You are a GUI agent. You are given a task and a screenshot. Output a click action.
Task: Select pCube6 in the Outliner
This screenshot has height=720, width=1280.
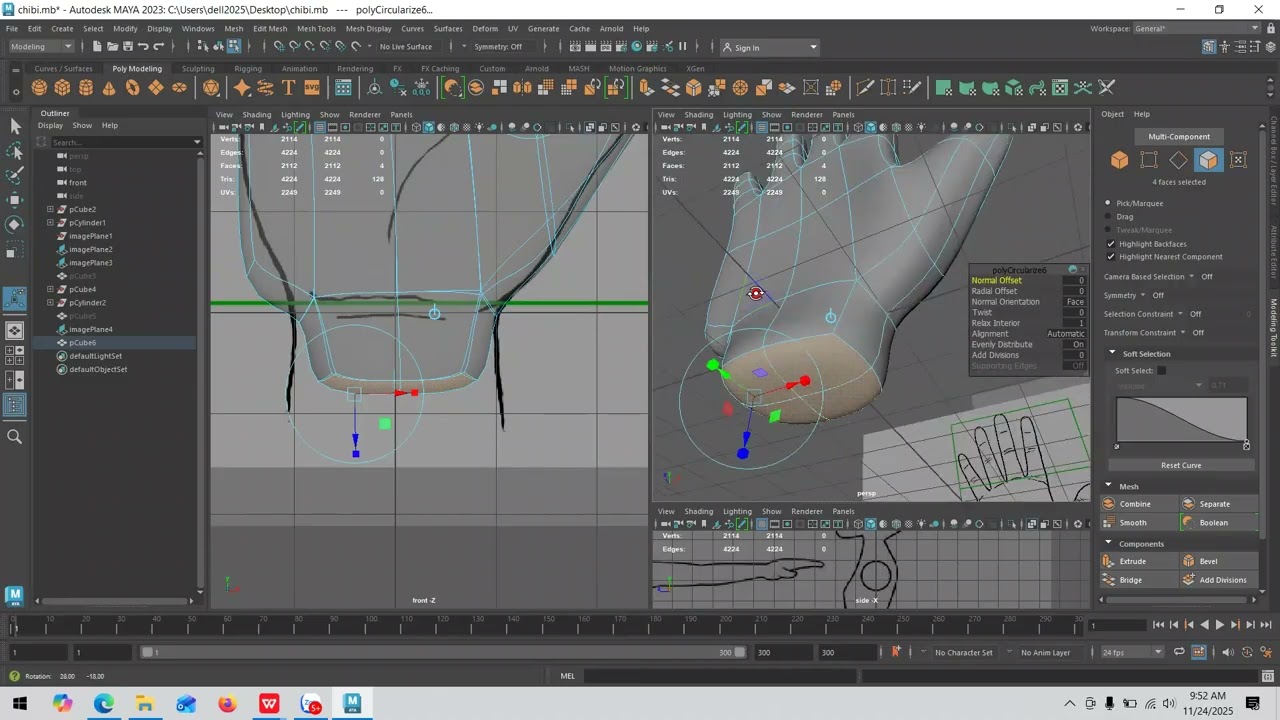(x=82, y=343)
